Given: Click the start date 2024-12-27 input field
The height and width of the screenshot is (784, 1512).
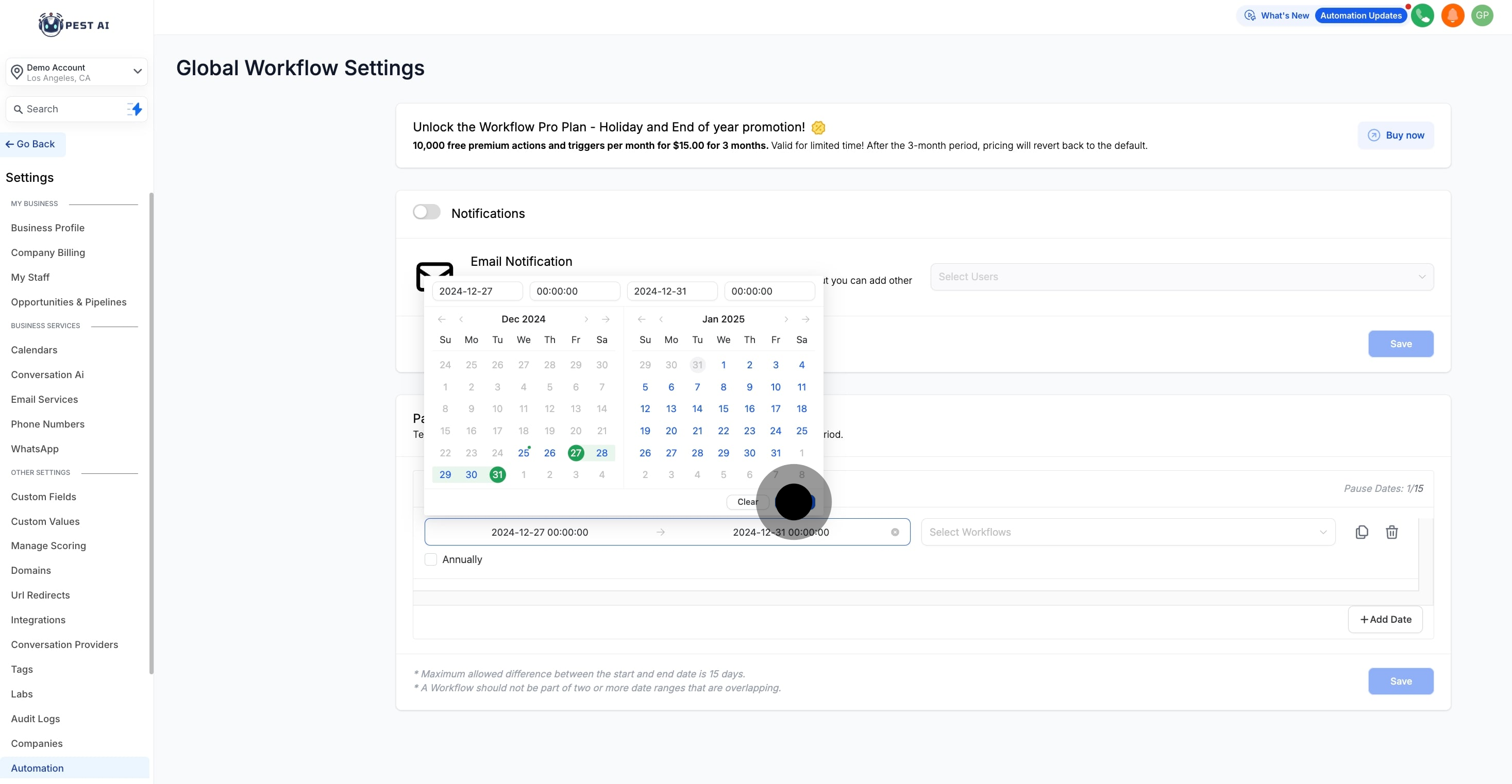Looking at the screenshot, I should pos(477,292).
